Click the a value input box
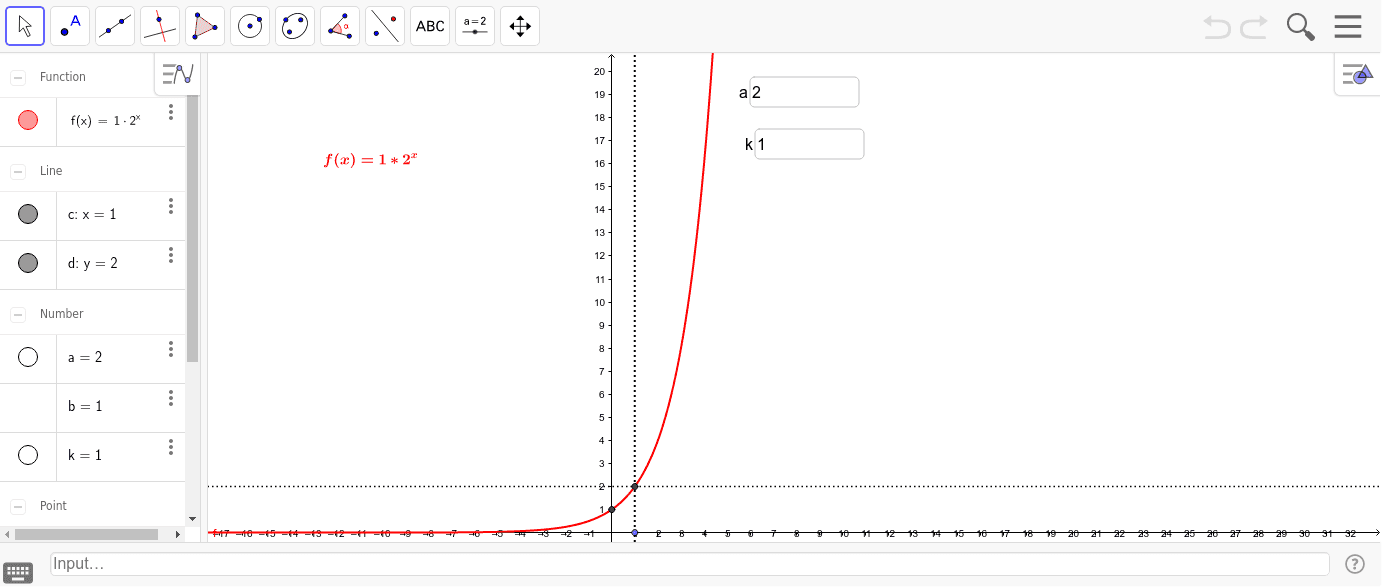Viewport: 1382px width, 587px height. click(804, 92)
